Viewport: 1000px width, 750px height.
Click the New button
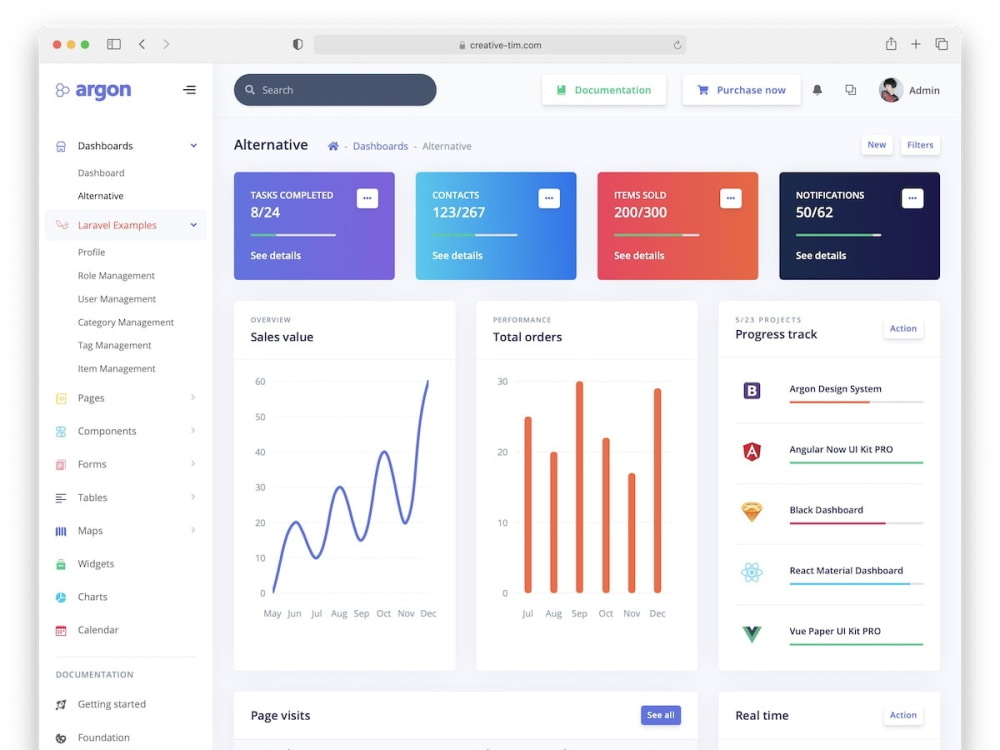coord(876,145)
